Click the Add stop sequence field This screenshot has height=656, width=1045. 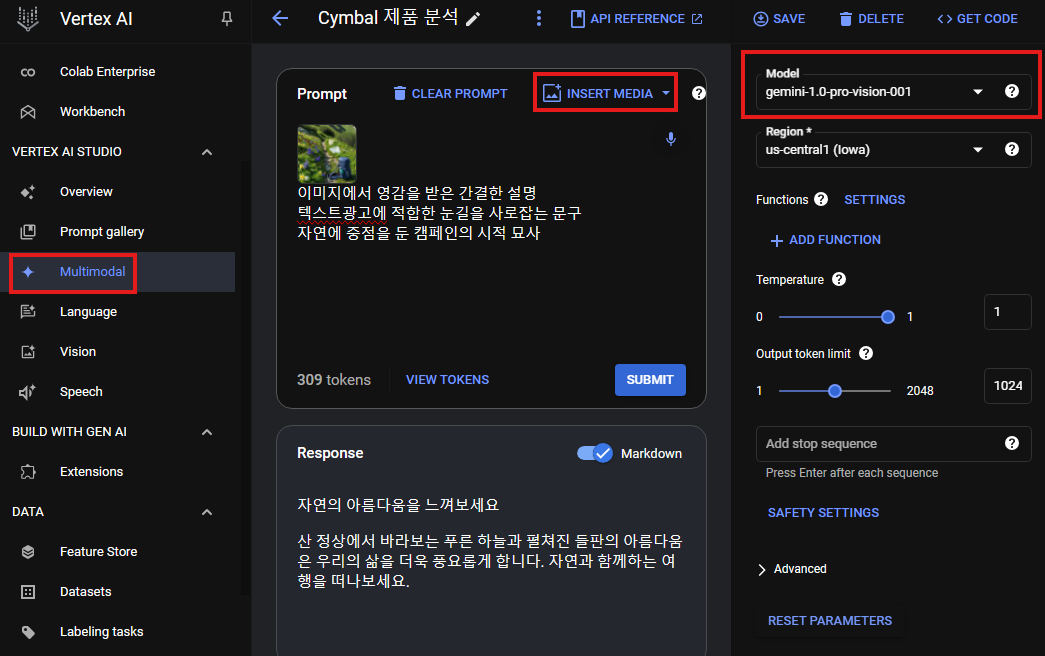click(x=894, y=444)
